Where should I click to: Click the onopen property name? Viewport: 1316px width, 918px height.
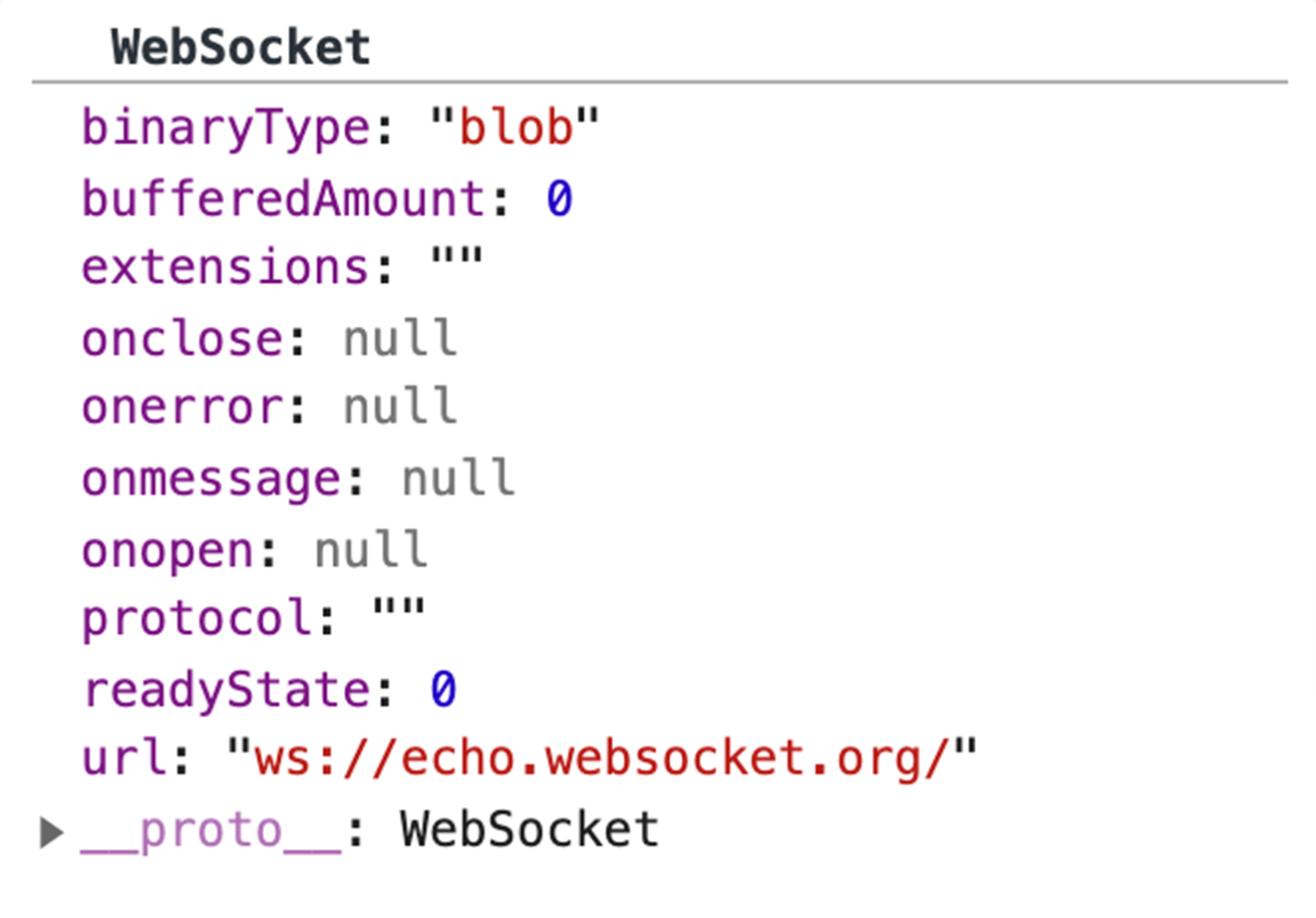click(x=169, y=548)
